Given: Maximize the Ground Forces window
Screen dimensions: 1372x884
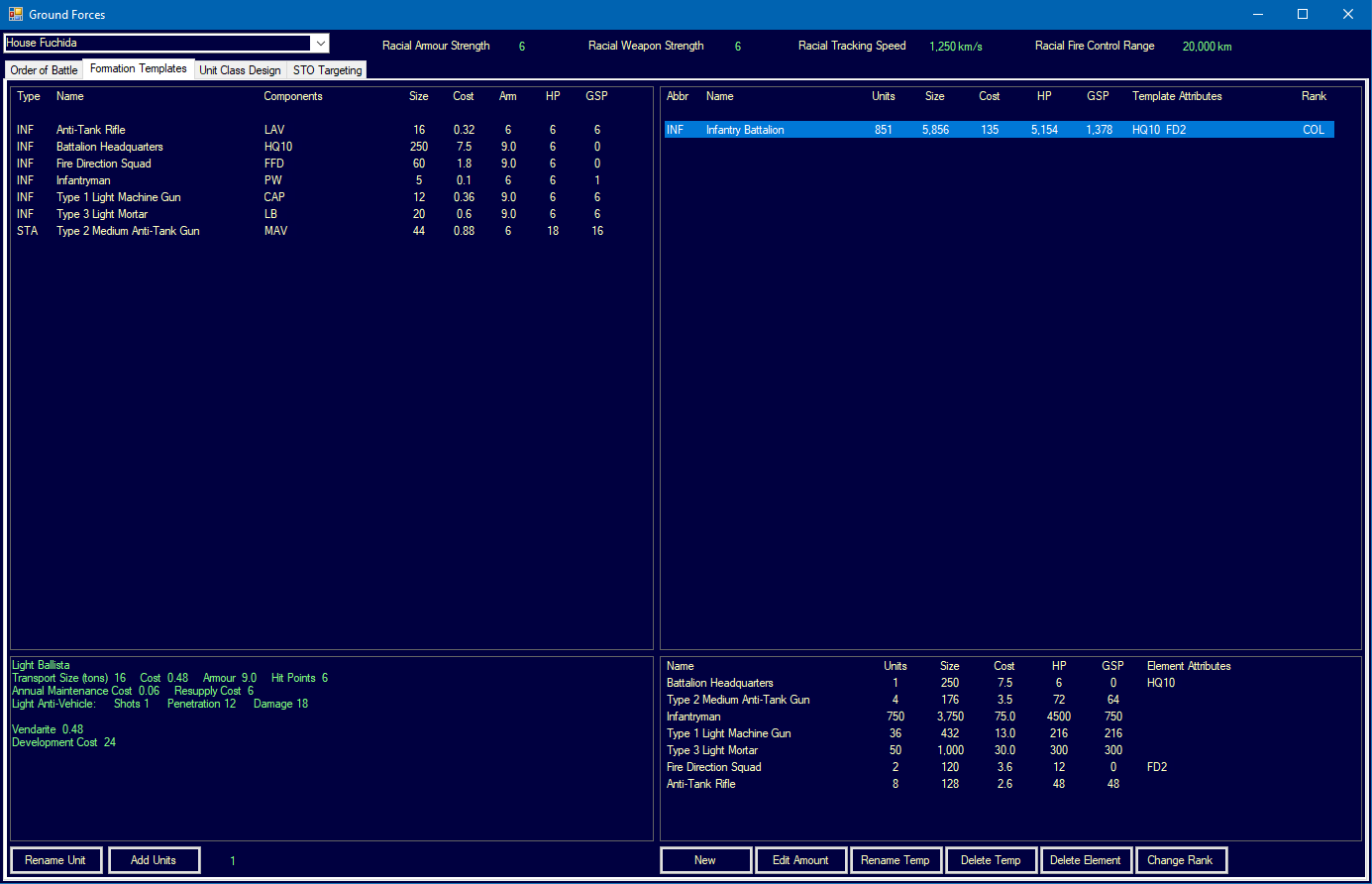Looking at the screenshot, I should (1303, 14).
